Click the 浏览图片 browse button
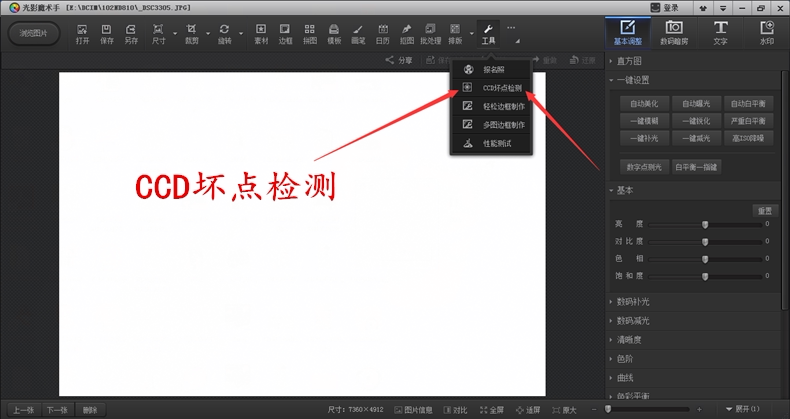 [x=34, y=34]
